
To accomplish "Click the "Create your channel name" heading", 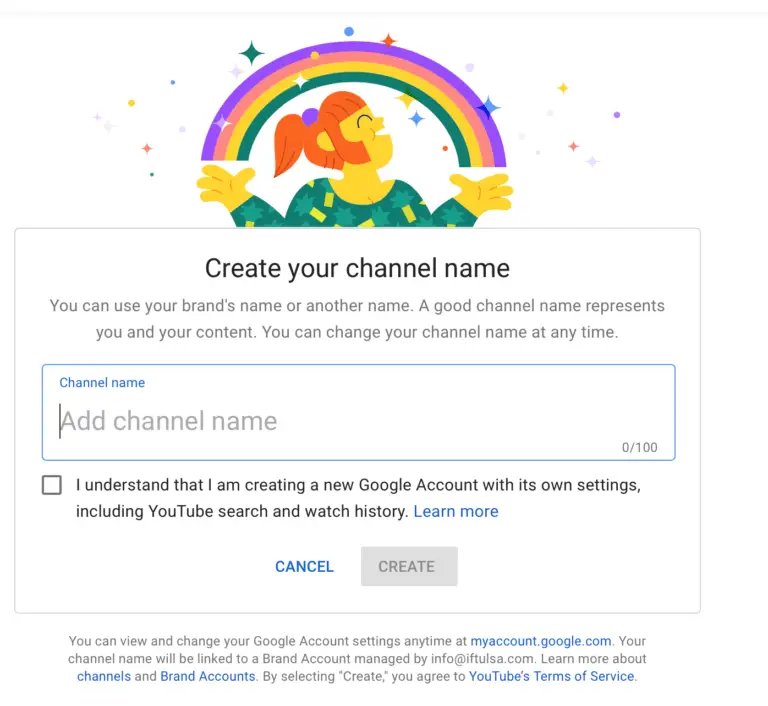I will (x=357, y=268).
